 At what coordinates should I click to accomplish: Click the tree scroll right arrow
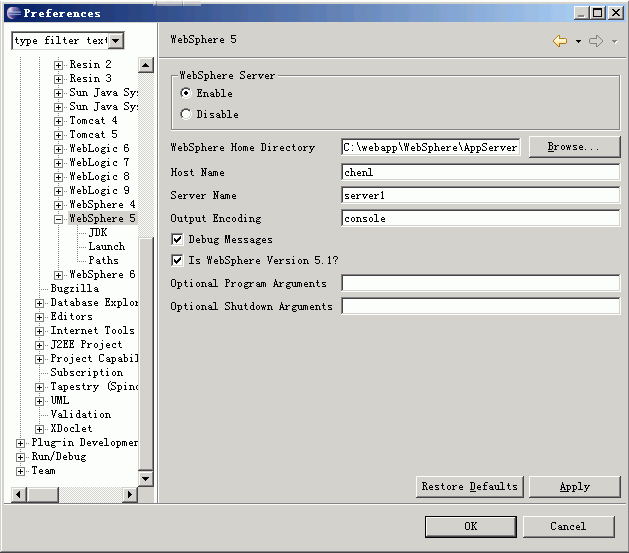130,494
